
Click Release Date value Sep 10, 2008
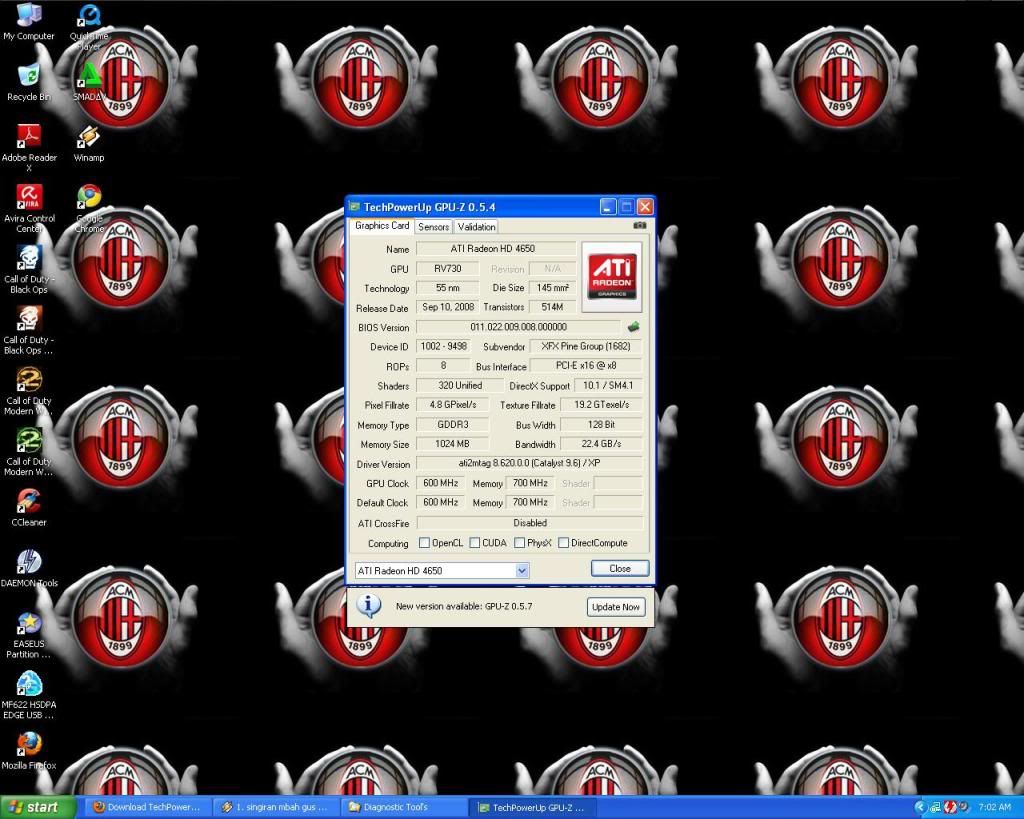tap(447, 307)
